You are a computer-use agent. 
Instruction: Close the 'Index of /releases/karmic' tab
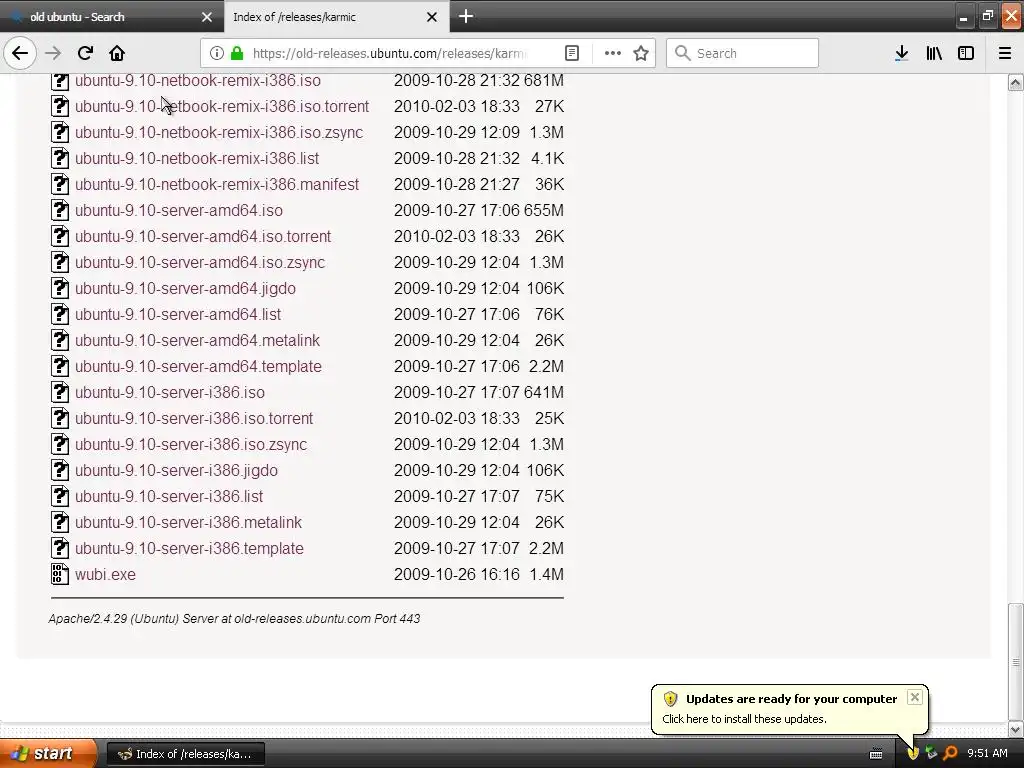click(x=432, y=17)
